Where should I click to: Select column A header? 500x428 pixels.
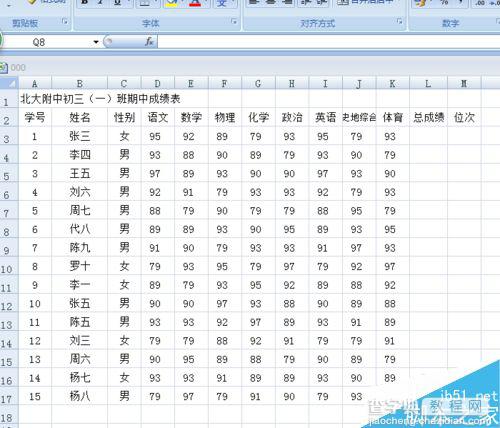35,83
